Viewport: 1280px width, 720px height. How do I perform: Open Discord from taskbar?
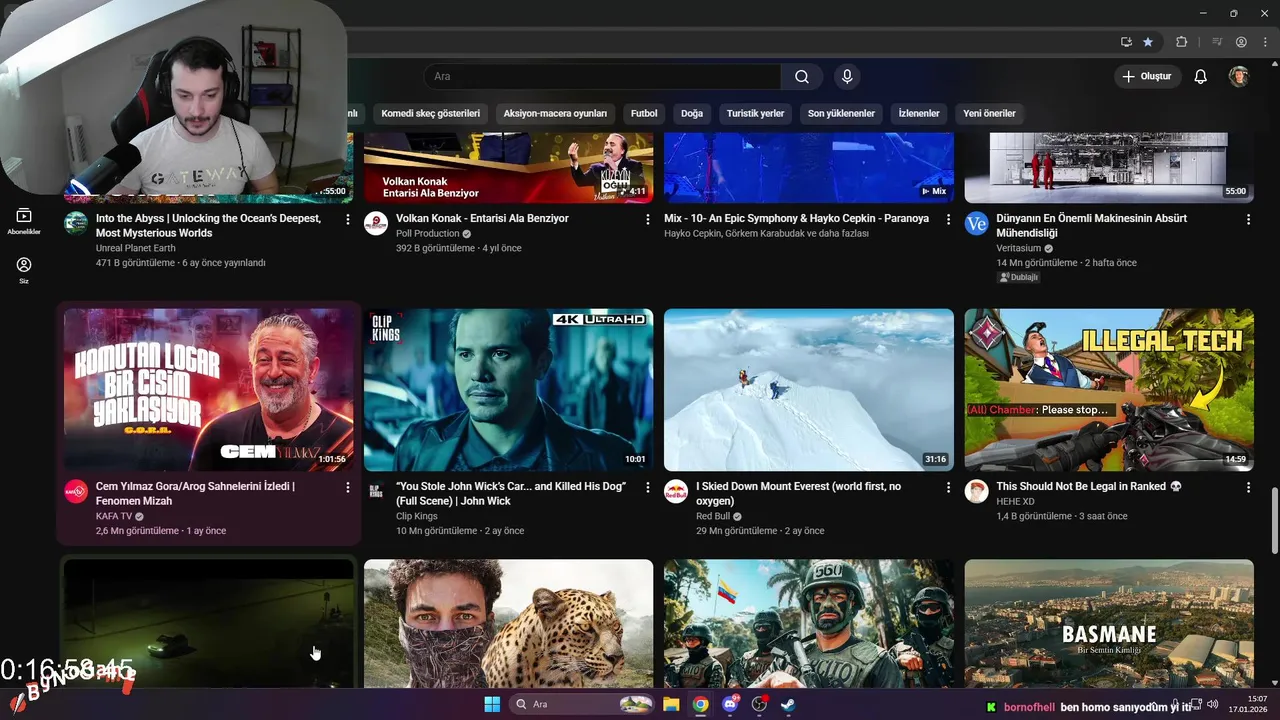click(x=730, y=704)
